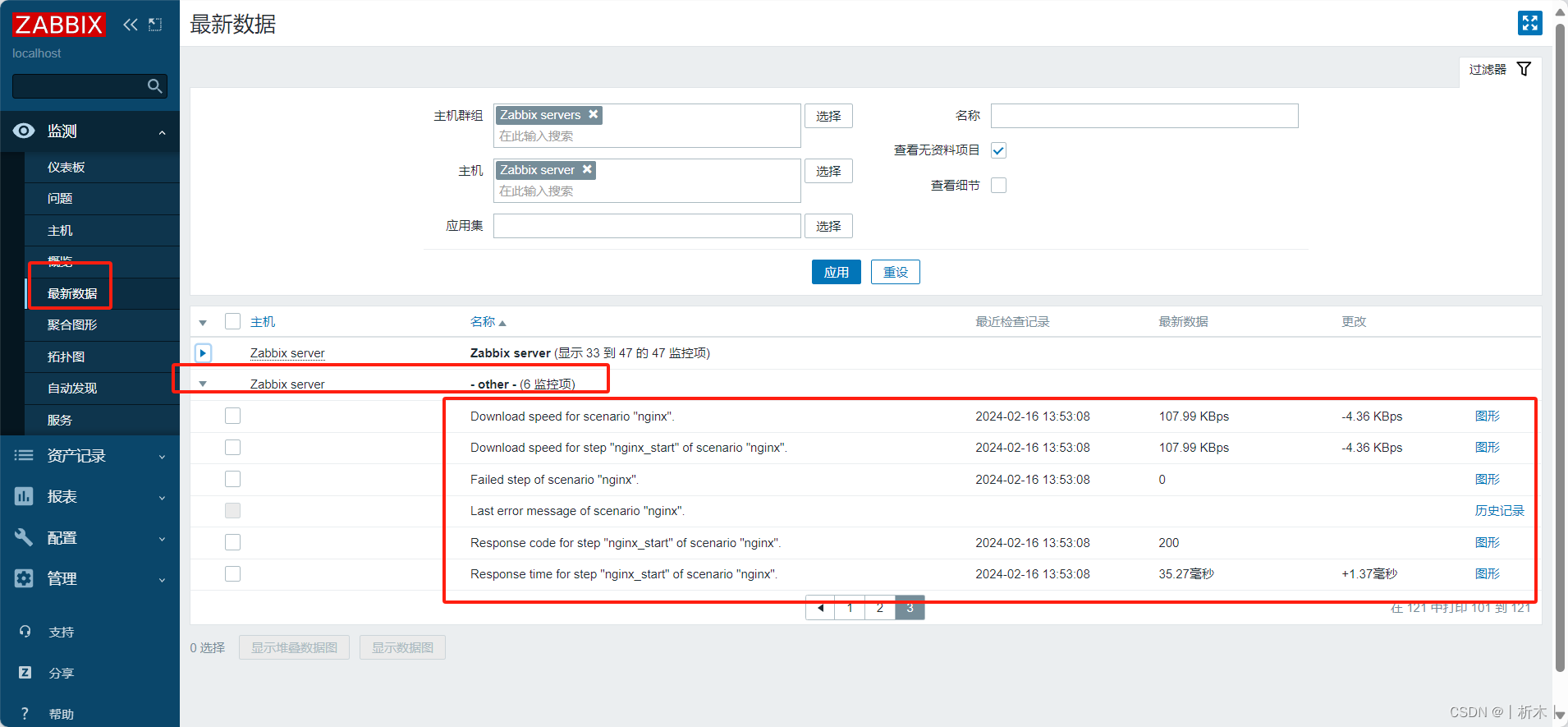Open 自动发现 in the sidebar
Screen dimensions: 1568x727
tap(72, 388)
